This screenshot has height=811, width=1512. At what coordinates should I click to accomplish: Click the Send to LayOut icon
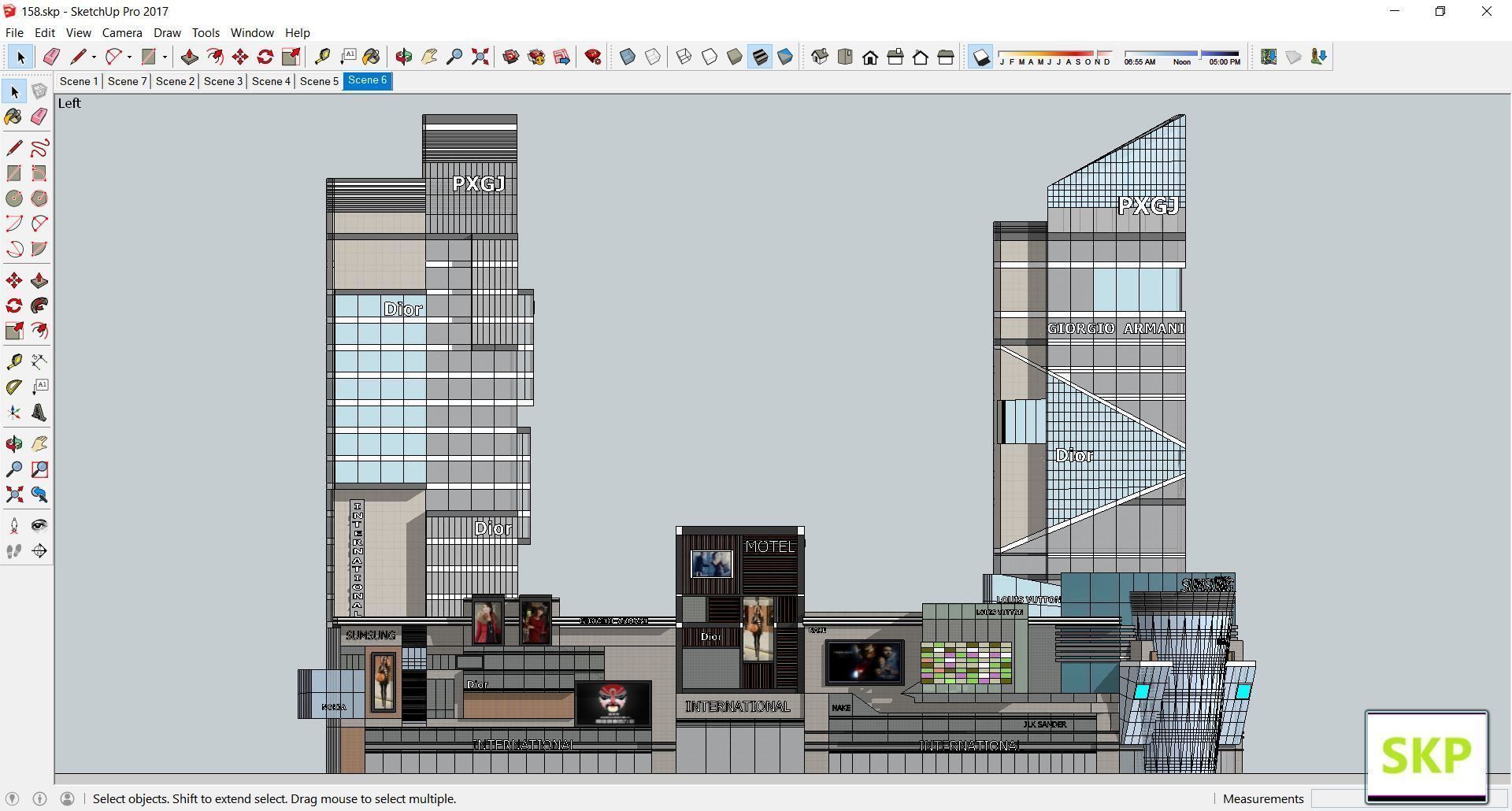pyautogui.click(x=561, y=57)
